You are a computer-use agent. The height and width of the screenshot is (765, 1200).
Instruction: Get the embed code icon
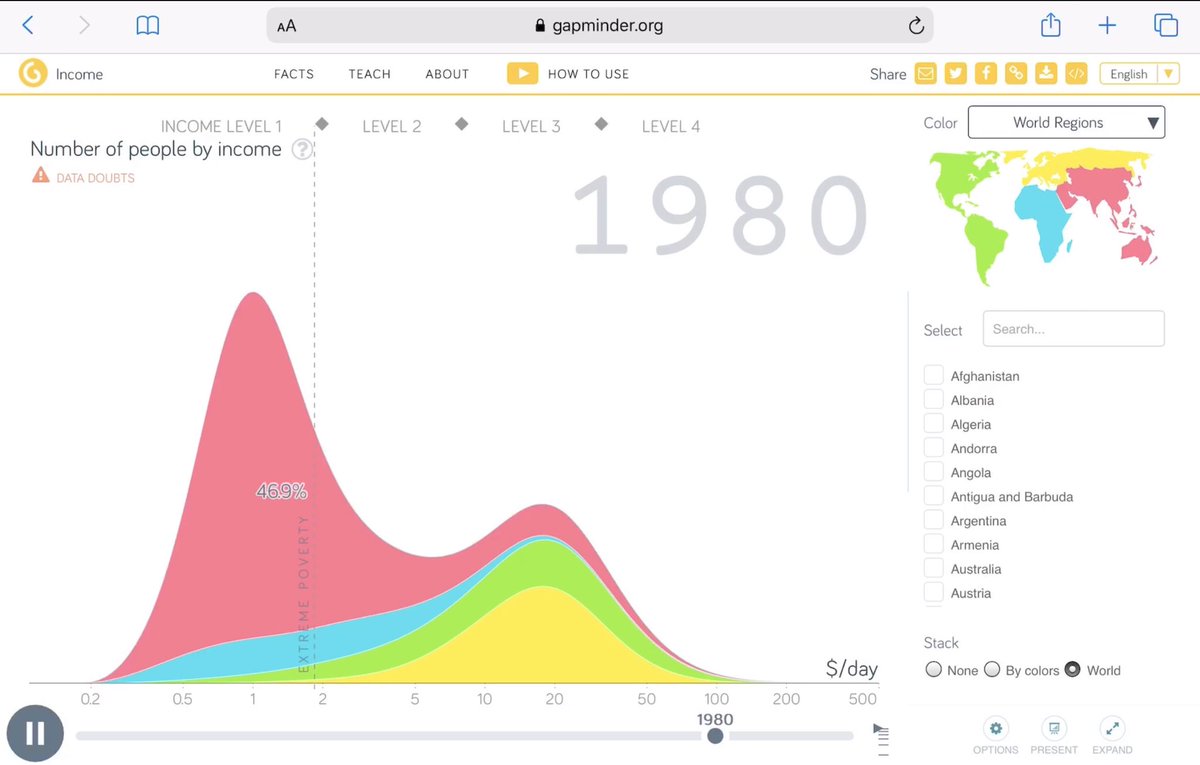coord(1076,73)
